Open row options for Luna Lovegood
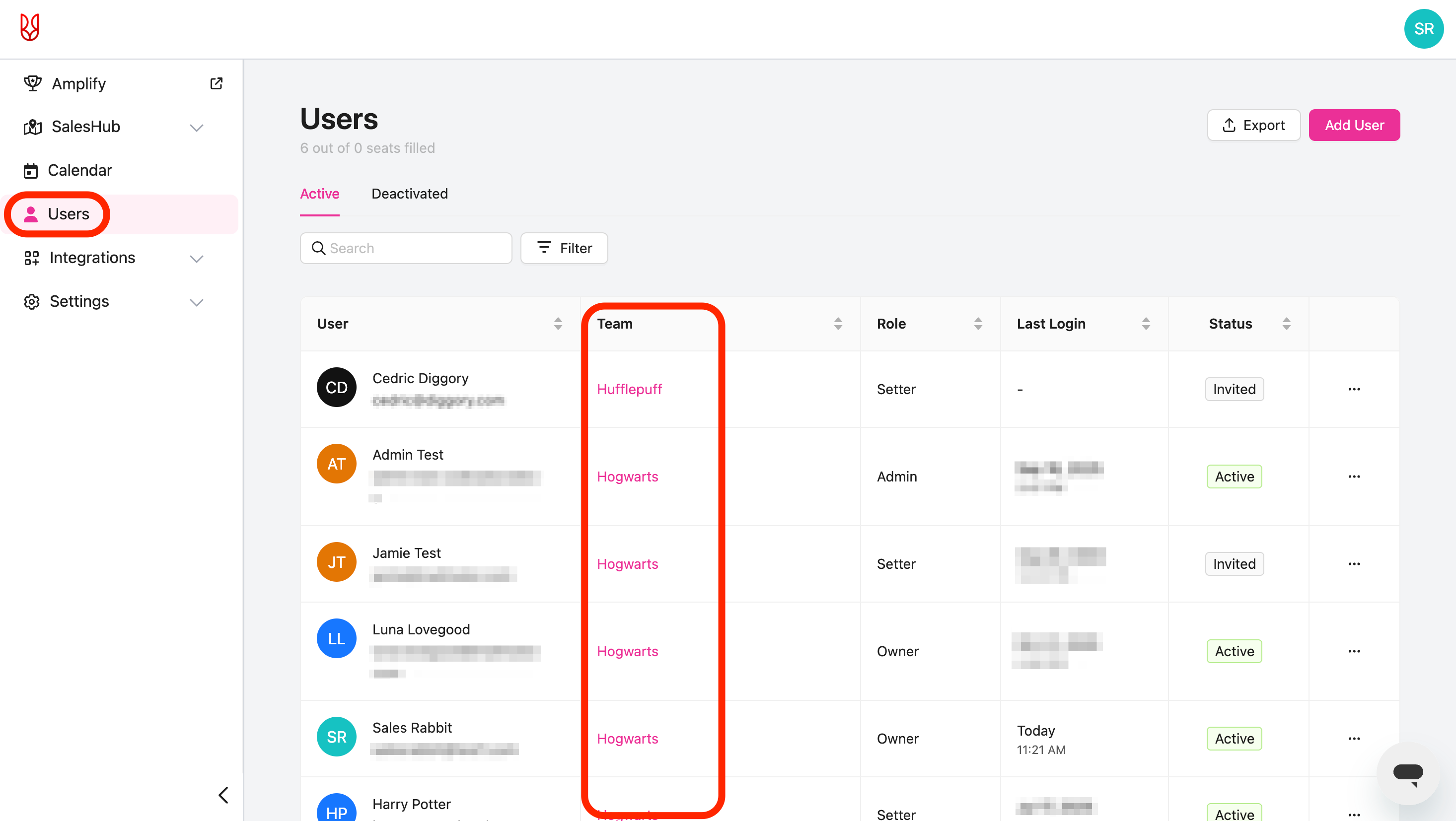1456x821 pixels. 1354,651
